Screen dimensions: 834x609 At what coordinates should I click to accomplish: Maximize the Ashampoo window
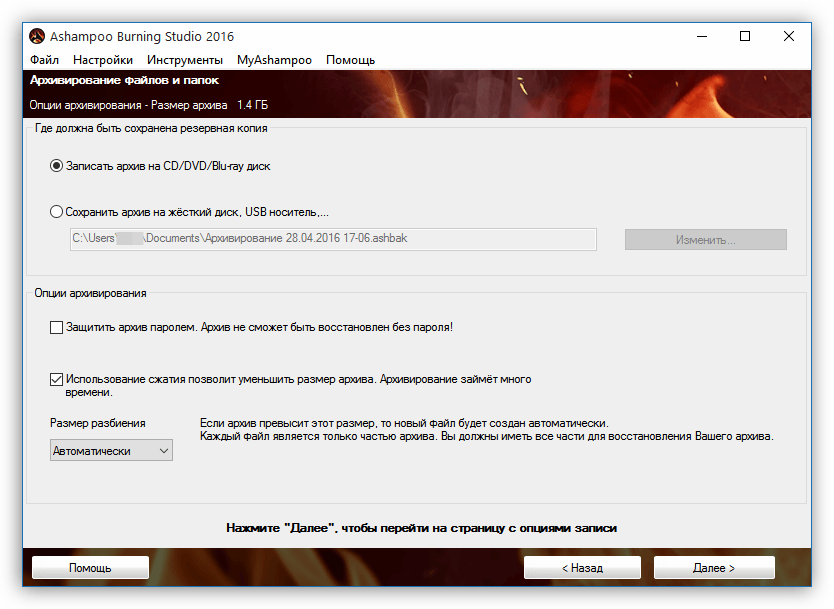click(745, 36)
